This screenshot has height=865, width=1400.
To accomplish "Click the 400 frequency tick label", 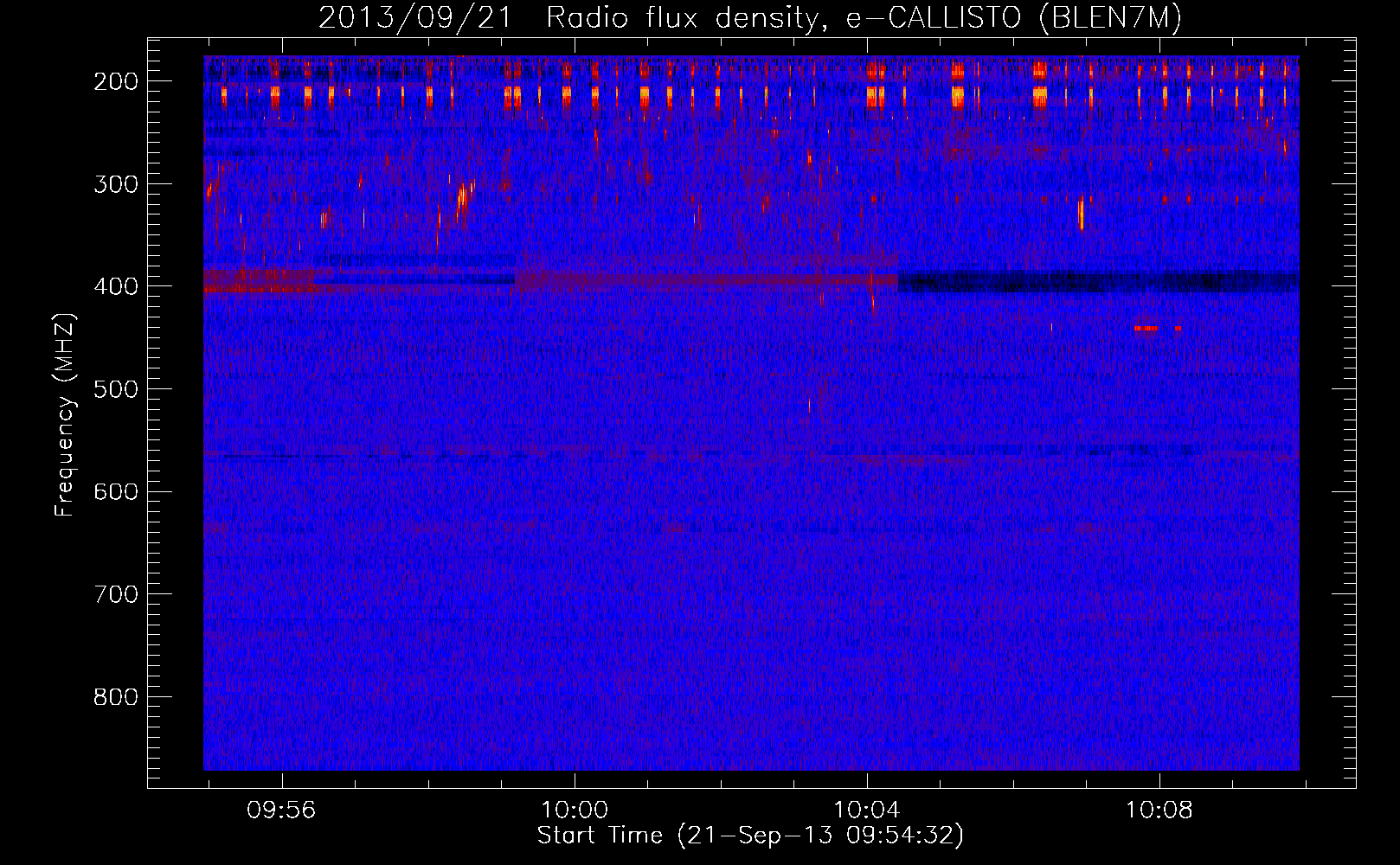I will (116, 286).
